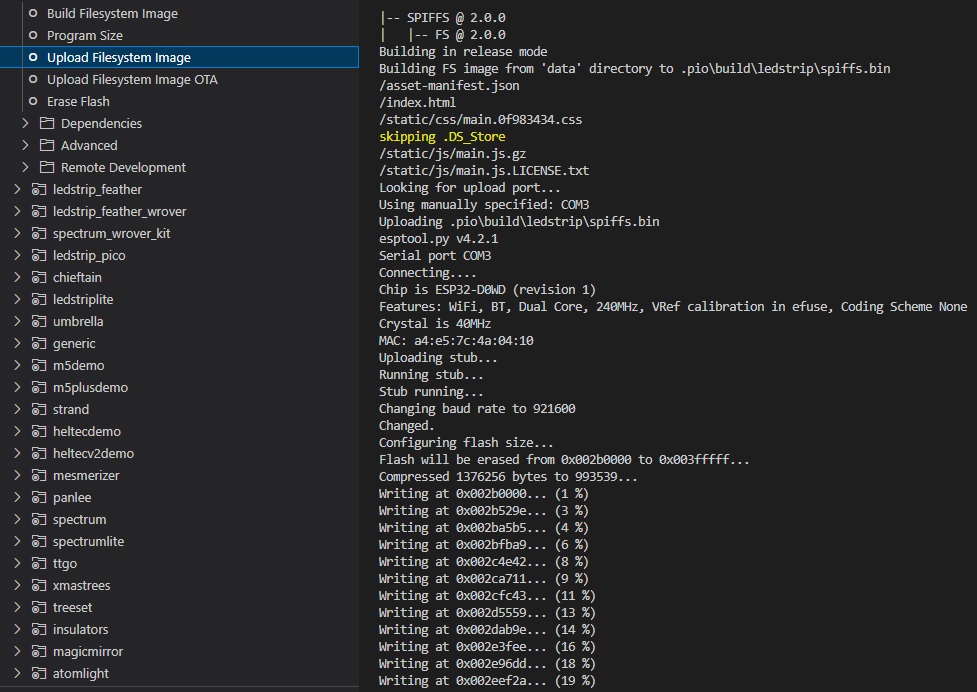This screenshot has width=977, height=692.
Task: Click generic environment folder icon
Action: tap(39, 343)
